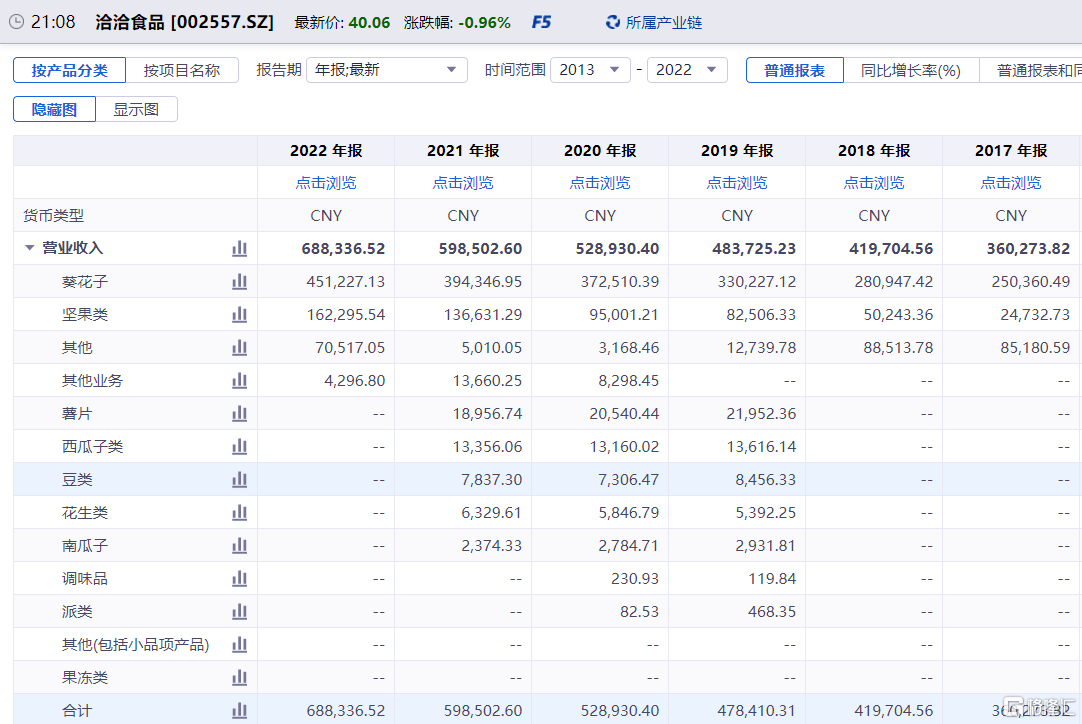Click the chart icon beside 西瓜子类
Image resolution: width=1082 pixels, height=724 pixels.
[239, 447]
